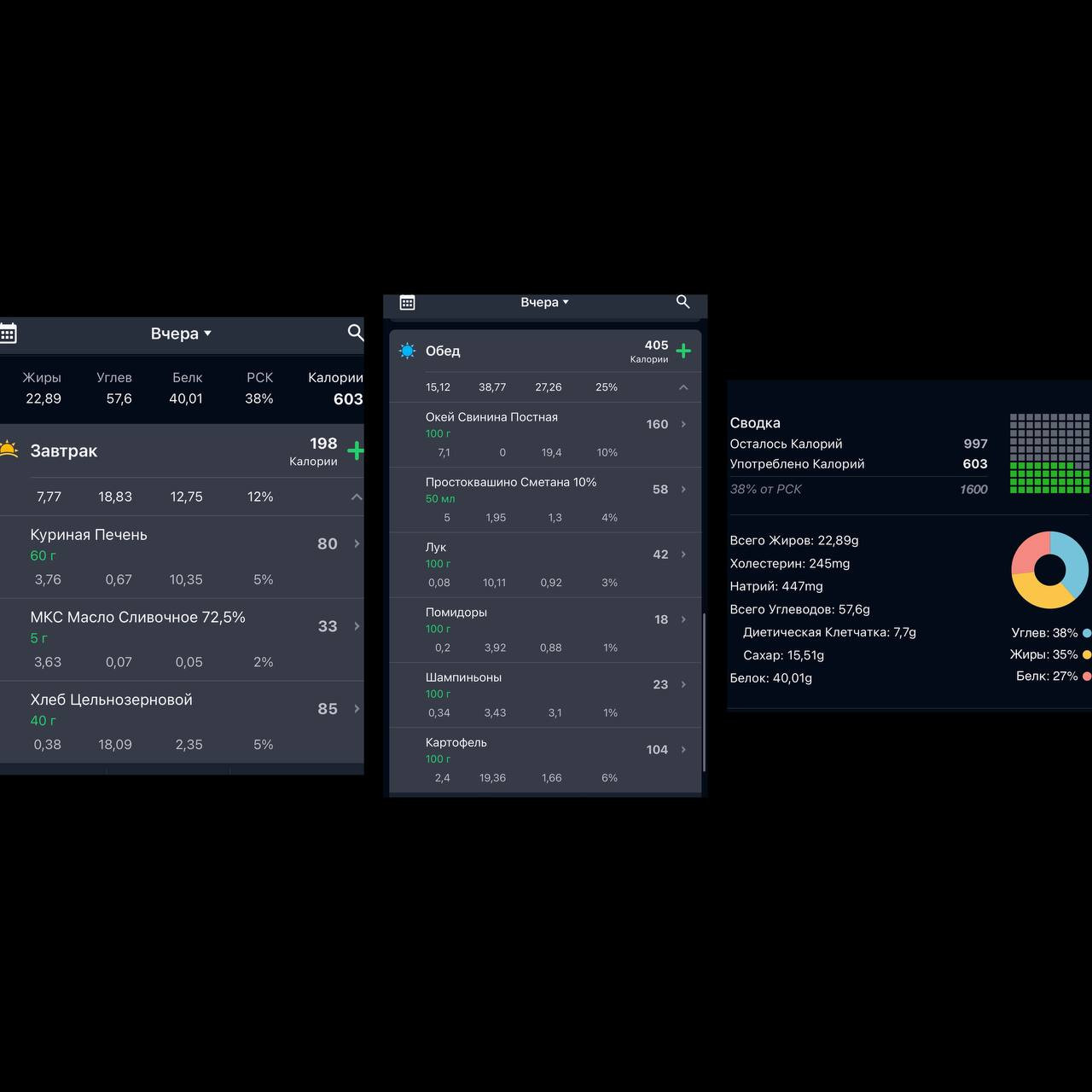Collapse Обед meal with up chevron
Image resolution: width=1092 pixels, height=1092 pixels.
(x=683, y=387)
